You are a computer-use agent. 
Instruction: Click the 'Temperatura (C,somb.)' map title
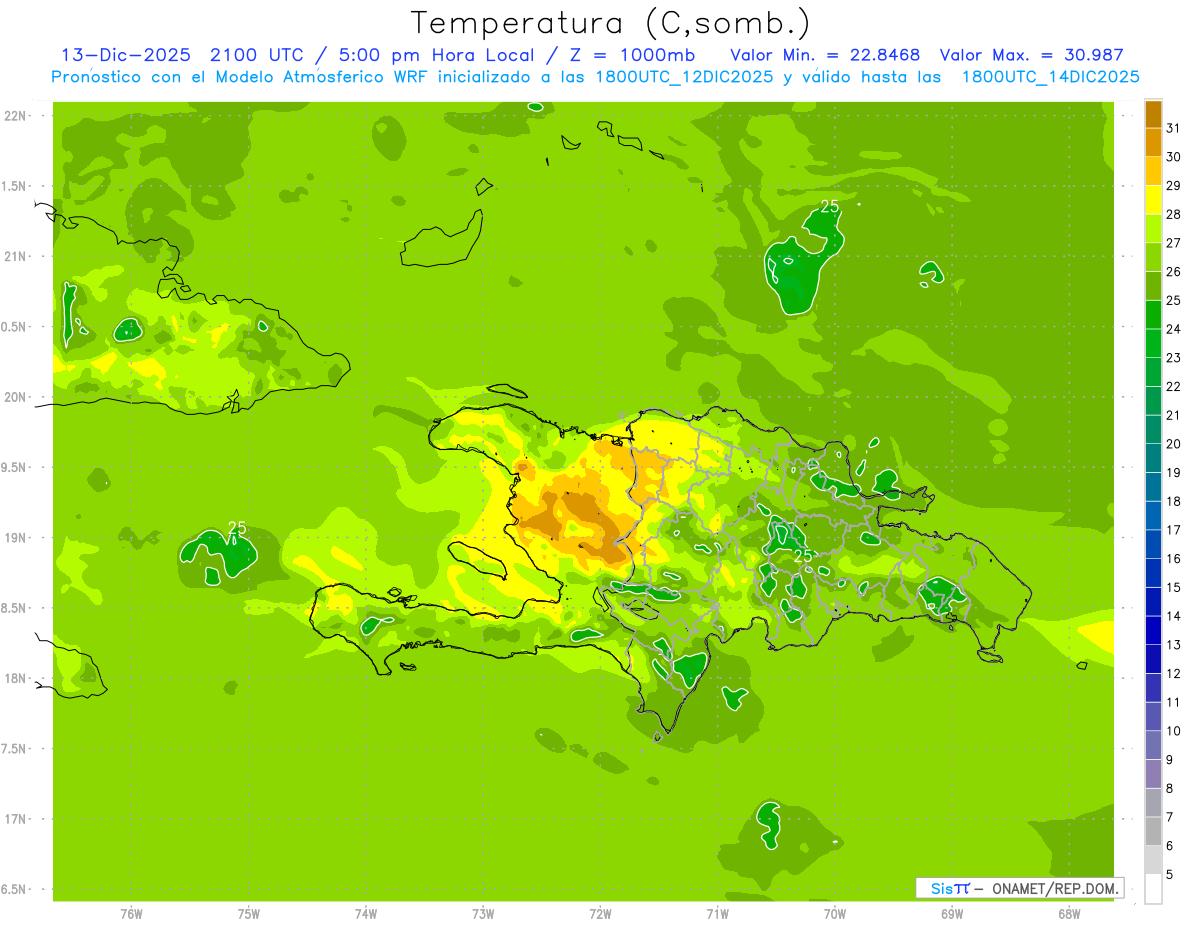click(x=610, y=22)
